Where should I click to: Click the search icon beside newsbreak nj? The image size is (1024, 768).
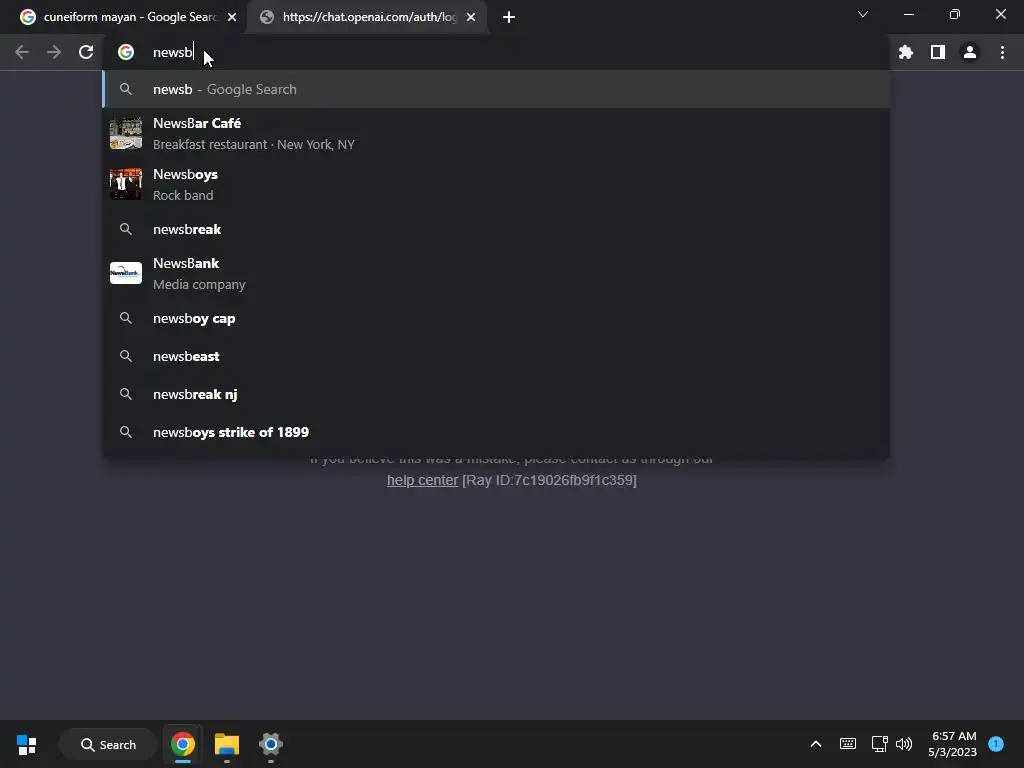point(126,394)
